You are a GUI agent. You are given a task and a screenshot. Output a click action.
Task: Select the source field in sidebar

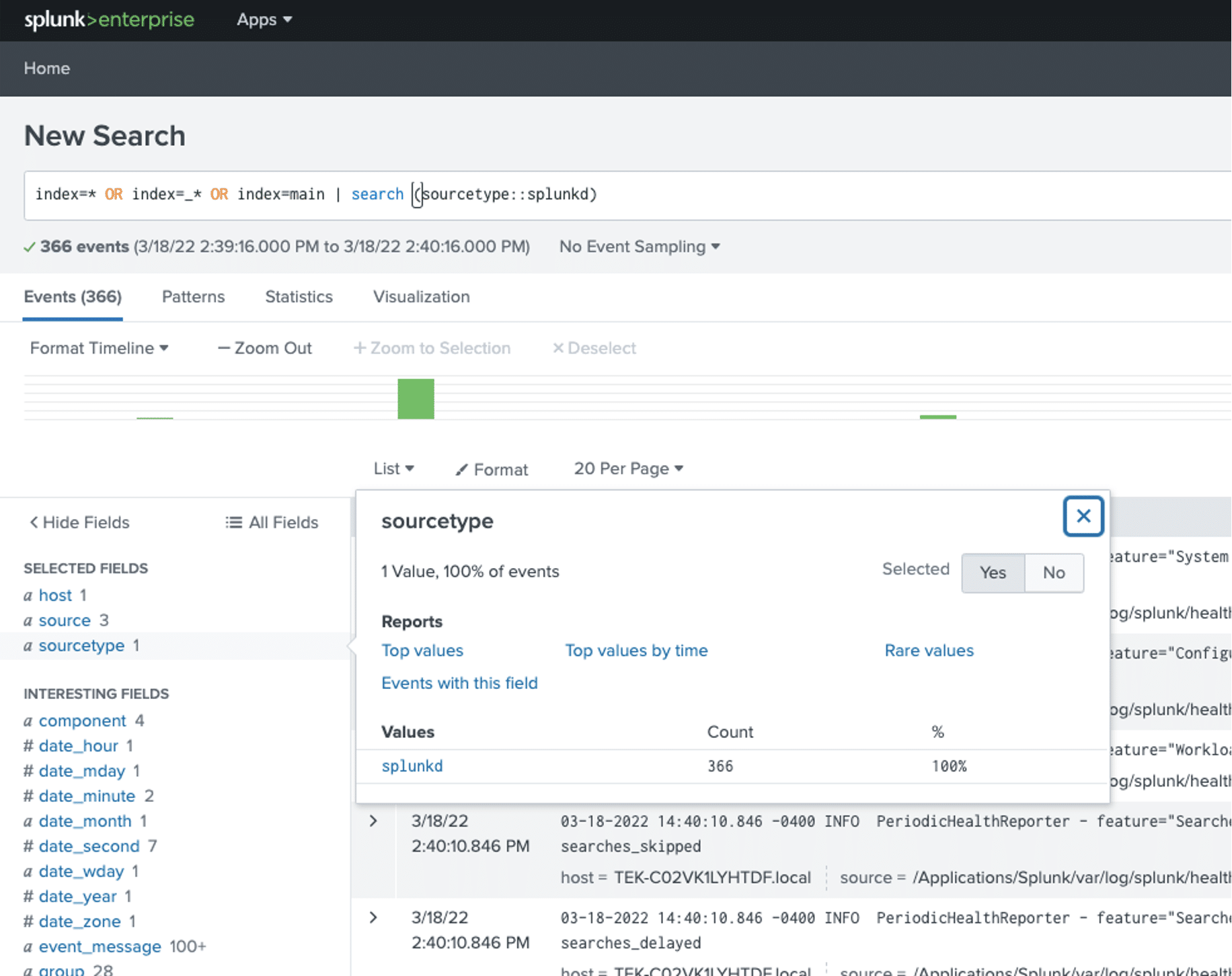(65, 620)
